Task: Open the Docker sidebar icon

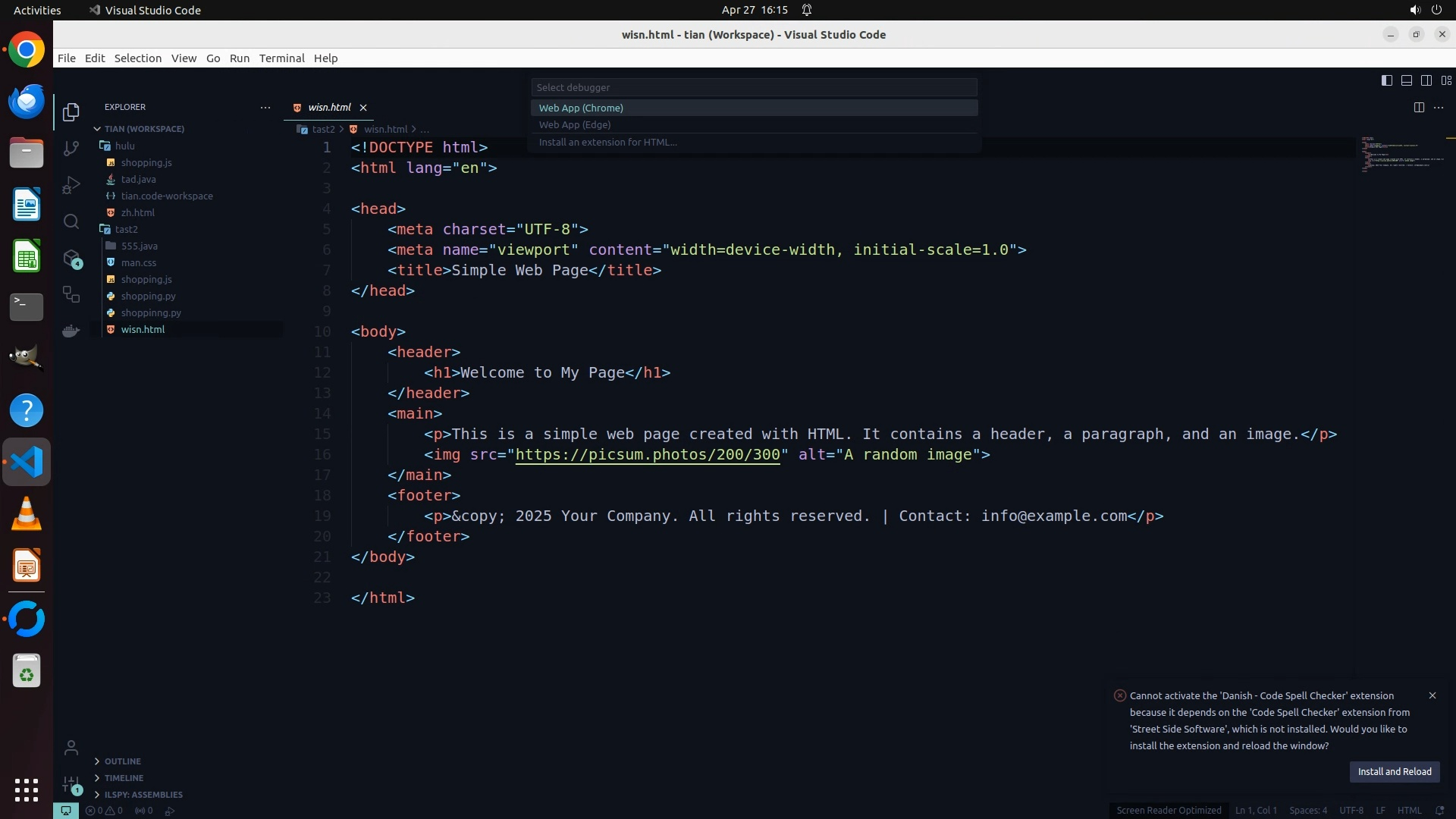Action: click(71, 331)
